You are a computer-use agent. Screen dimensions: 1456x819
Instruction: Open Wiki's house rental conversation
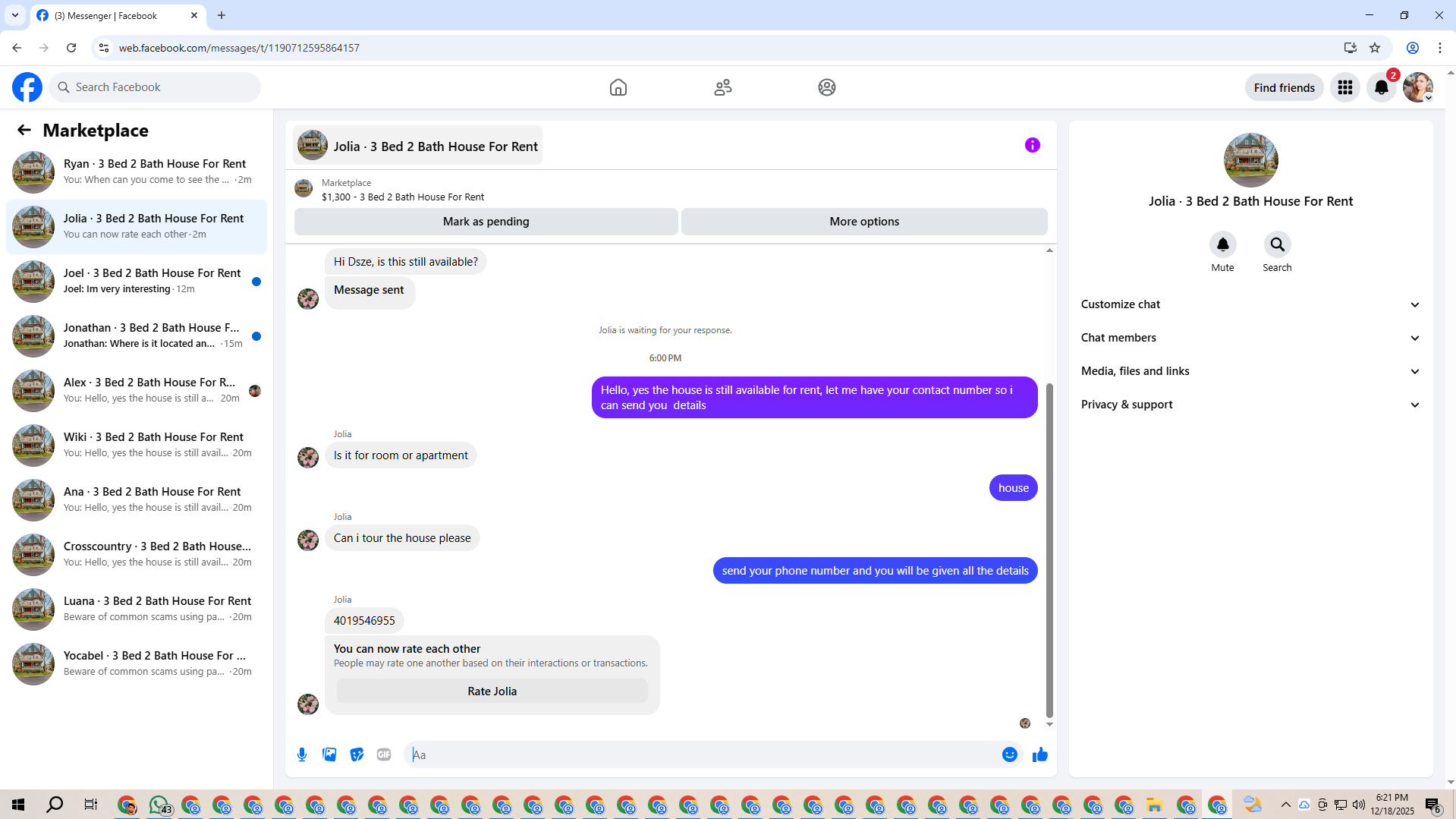point(137,446)
